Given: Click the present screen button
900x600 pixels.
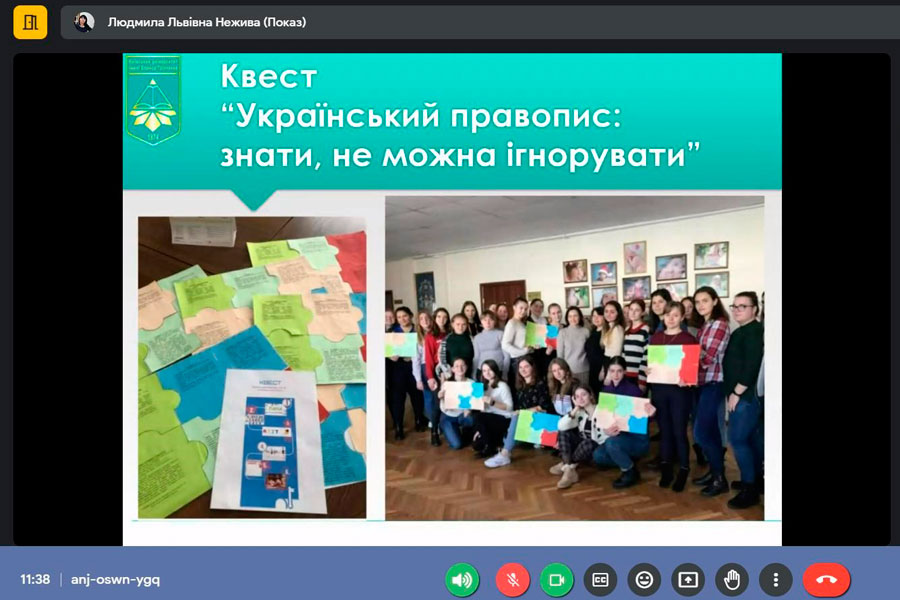Looking at the screenshot, I should 688,580.
